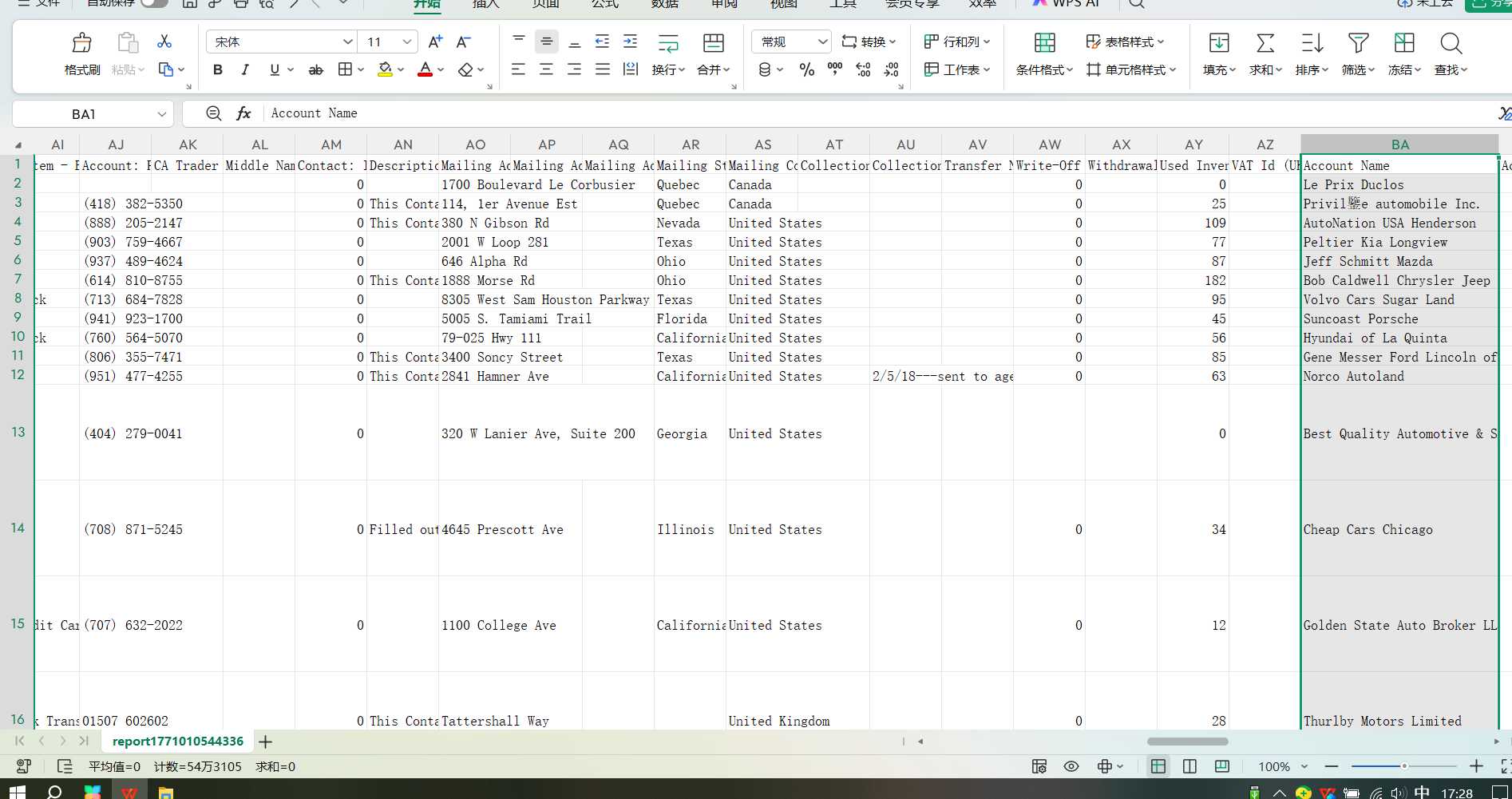Screen dimensions: 1512x799
Task: Apply percent style with the % icon
Action: click(x=807, y=69)
